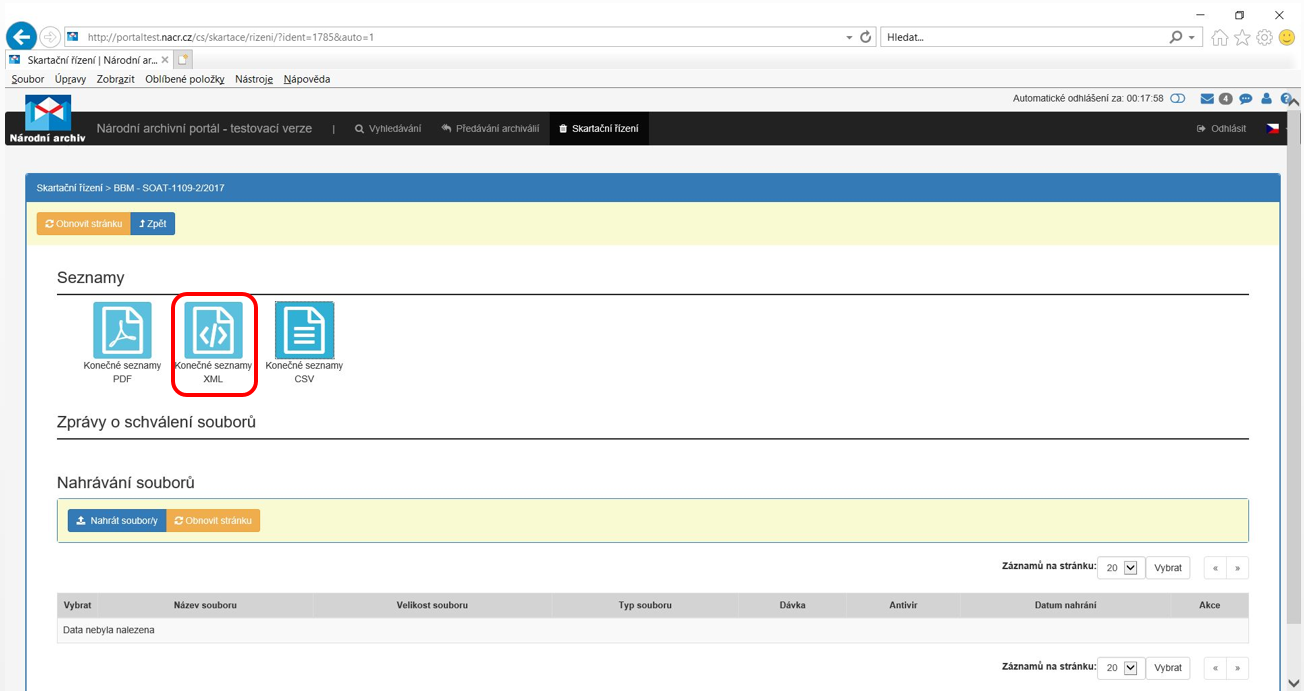The height and width of the screenshot is (691, 1304).
Task: Open the Oblíbené položky menu
Action: [x=185, y=79]
